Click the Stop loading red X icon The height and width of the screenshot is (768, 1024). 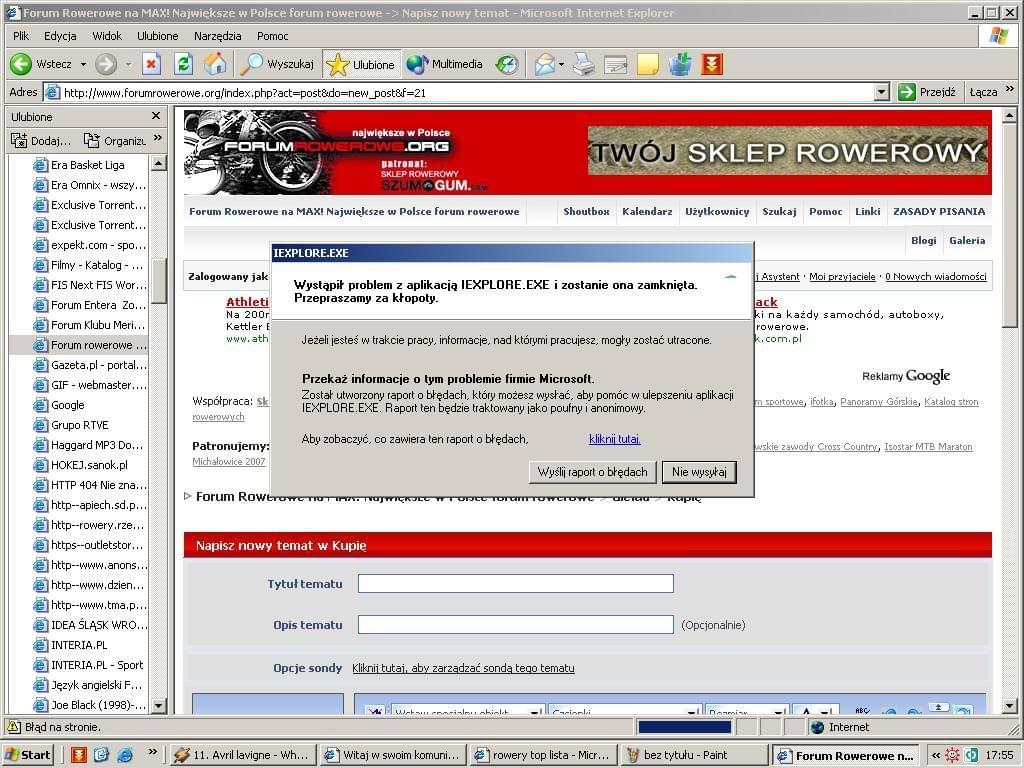(152, 64)
